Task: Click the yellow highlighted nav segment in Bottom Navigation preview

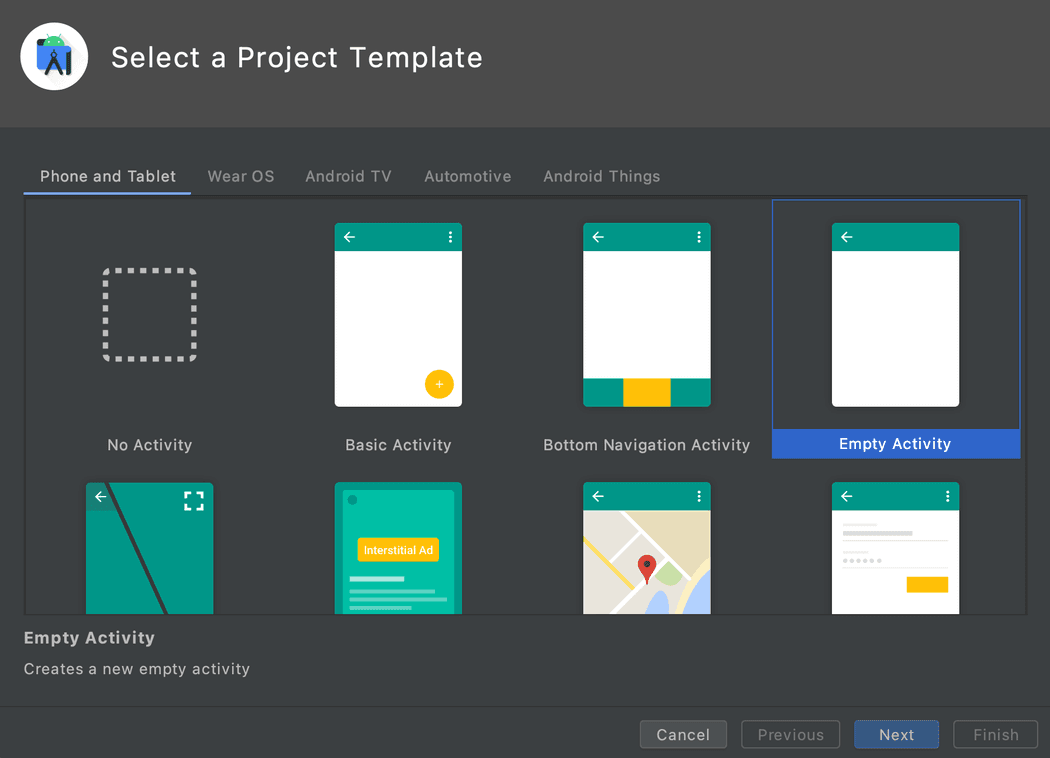Action: pyautogui.click(x=646, y=393)
